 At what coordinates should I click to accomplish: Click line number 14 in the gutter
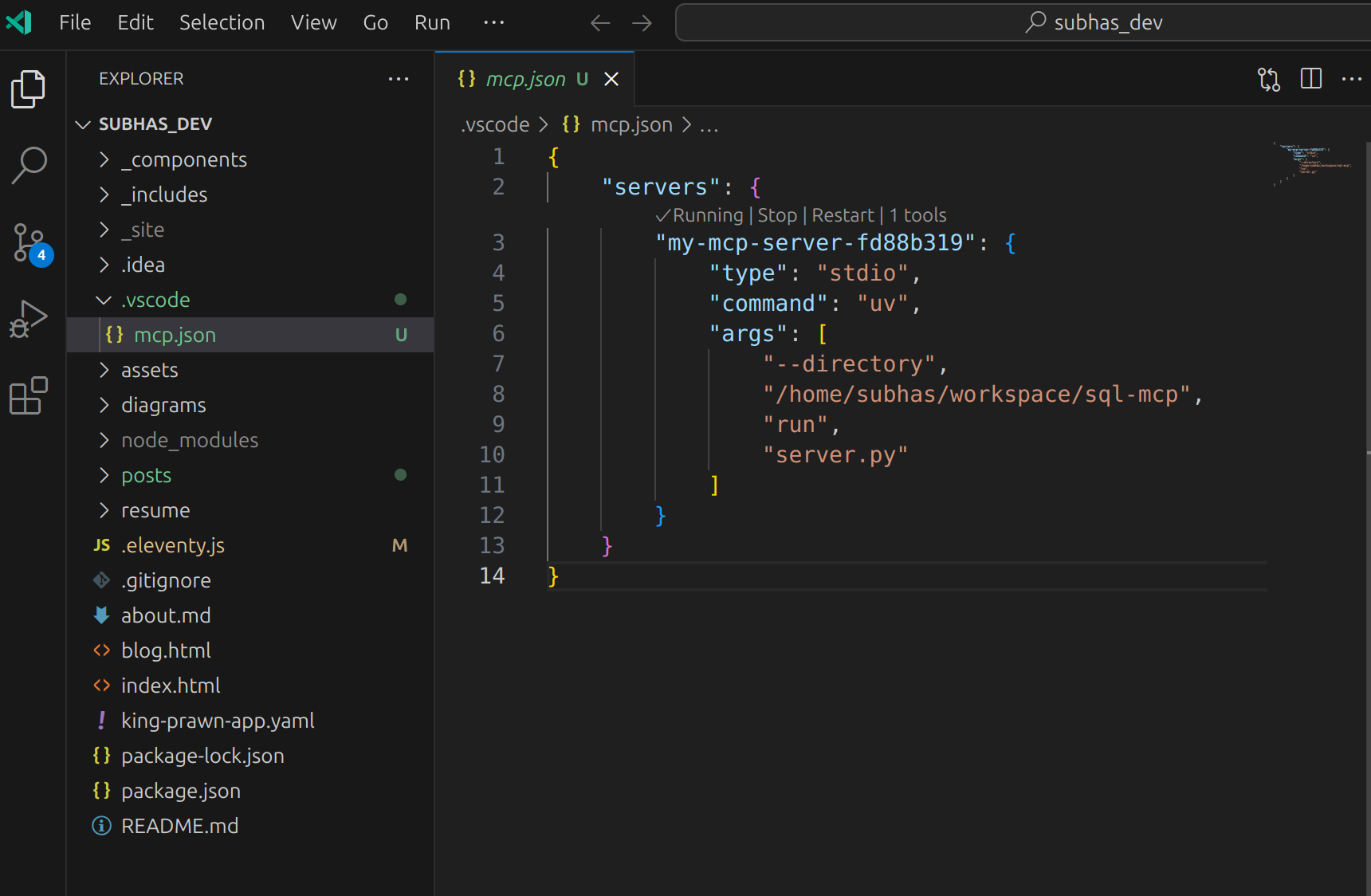point(492,576)
